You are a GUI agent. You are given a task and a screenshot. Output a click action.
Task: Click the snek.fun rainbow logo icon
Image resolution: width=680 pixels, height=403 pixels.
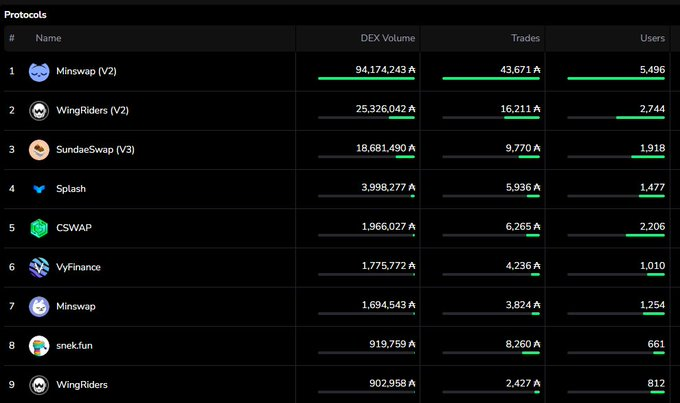click(x=39, y=346)
